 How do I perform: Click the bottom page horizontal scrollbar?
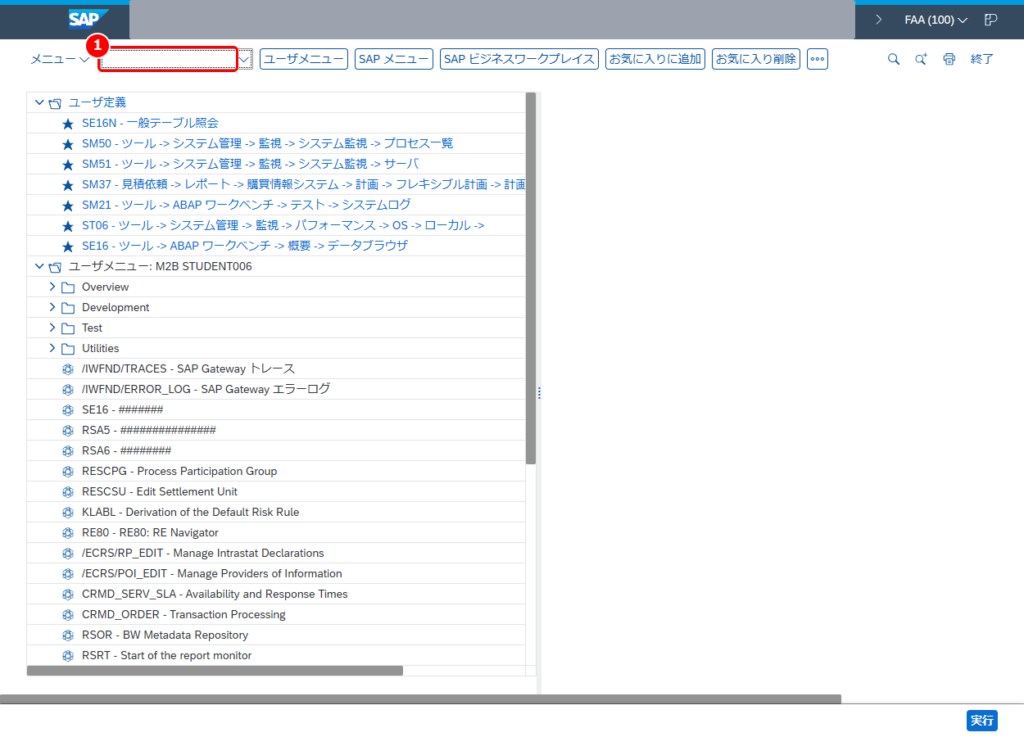click(x=421, y=699)
